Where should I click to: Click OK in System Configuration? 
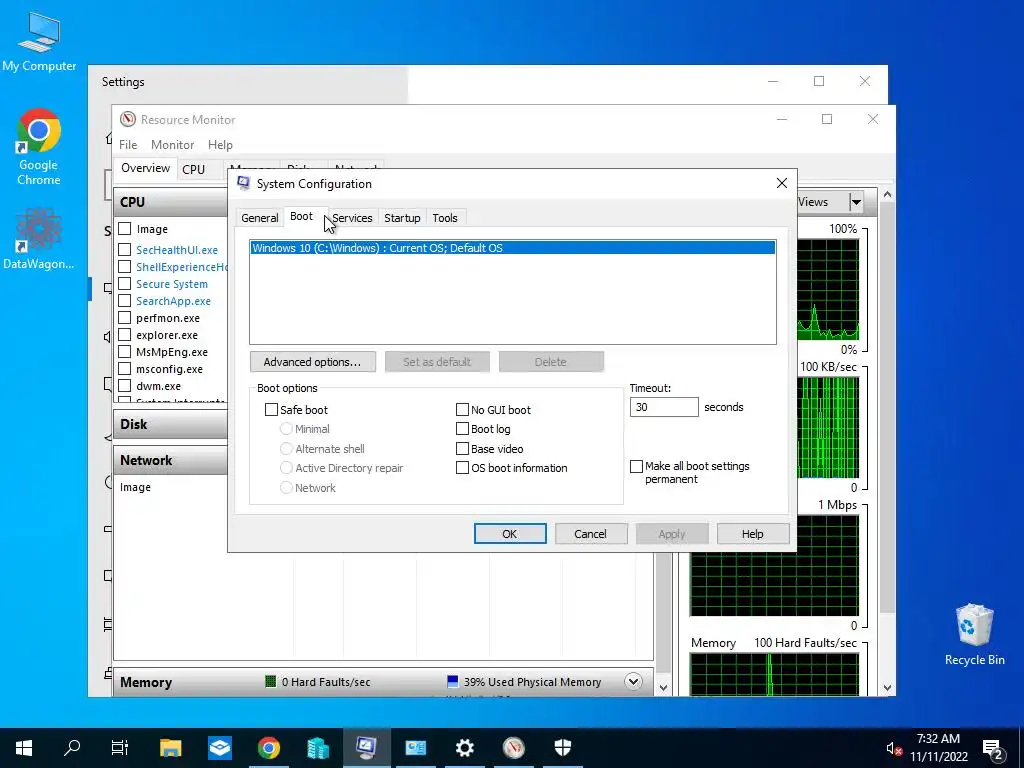[x=510, y=534]
